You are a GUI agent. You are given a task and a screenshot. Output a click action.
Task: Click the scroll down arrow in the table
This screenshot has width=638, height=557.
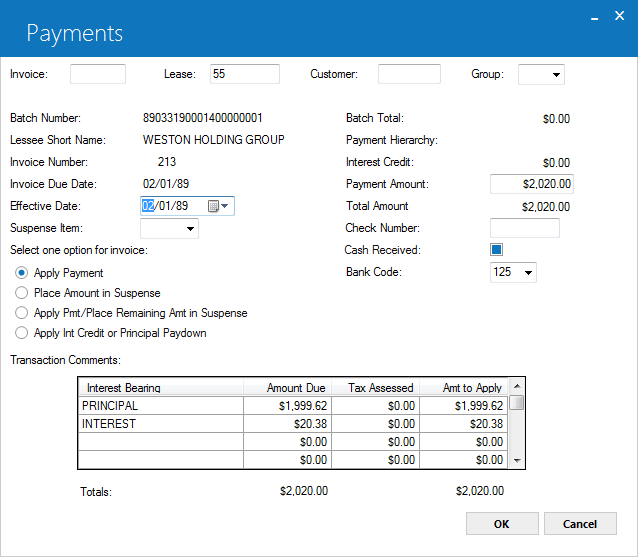tap(517, 461)
